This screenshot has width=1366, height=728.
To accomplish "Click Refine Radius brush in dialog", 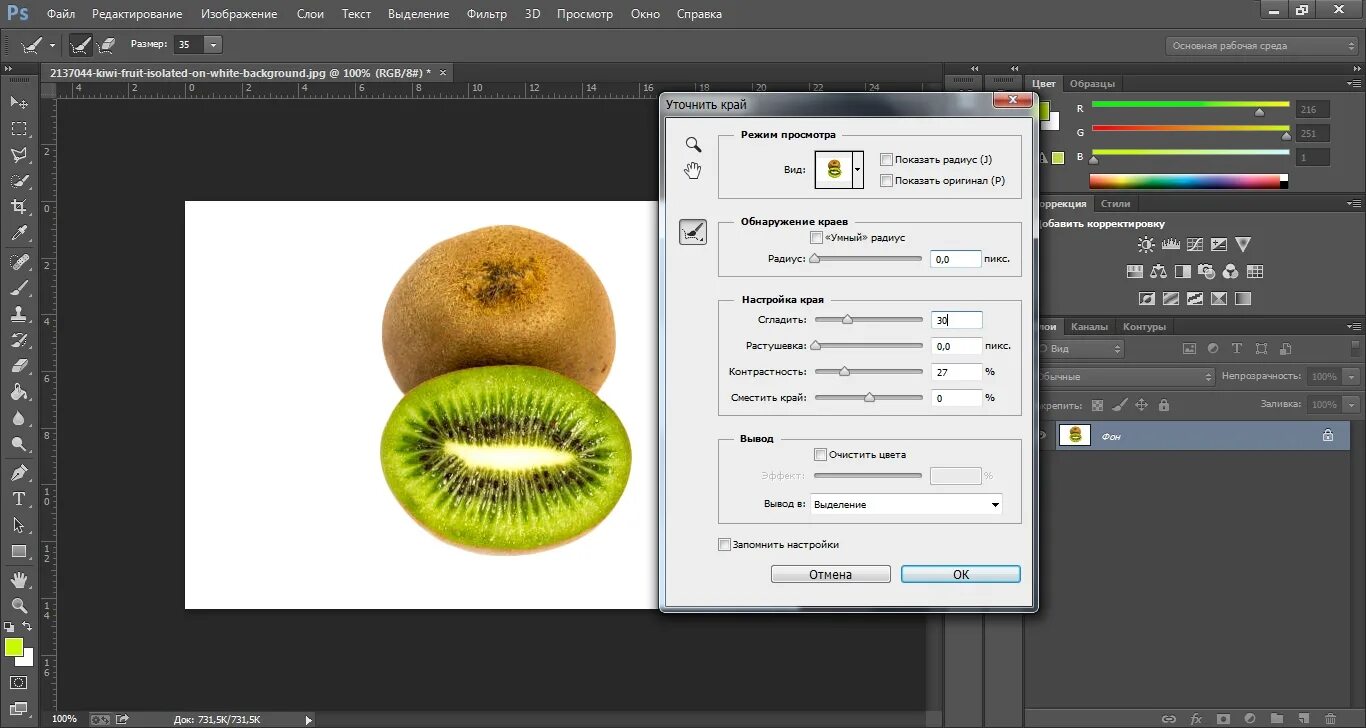I will tap(693, 233).
